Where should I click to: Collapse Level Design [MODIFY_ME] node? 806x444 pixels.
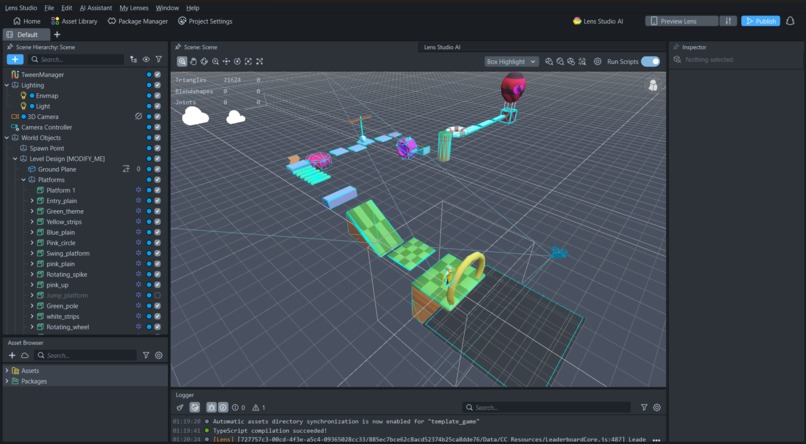click(x=15, y=159)
